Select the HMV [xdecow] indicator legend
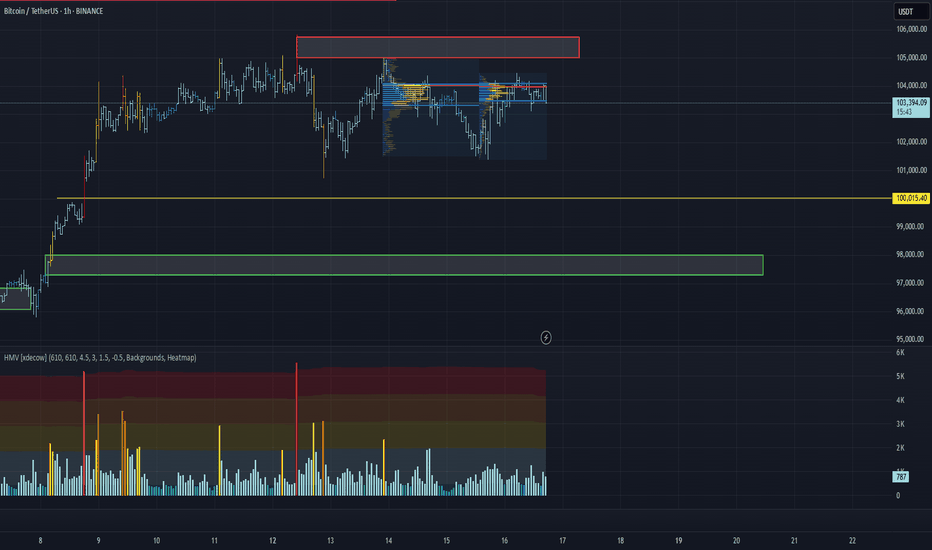Screen dimensions: 932x550 click(x=100, y=357)
